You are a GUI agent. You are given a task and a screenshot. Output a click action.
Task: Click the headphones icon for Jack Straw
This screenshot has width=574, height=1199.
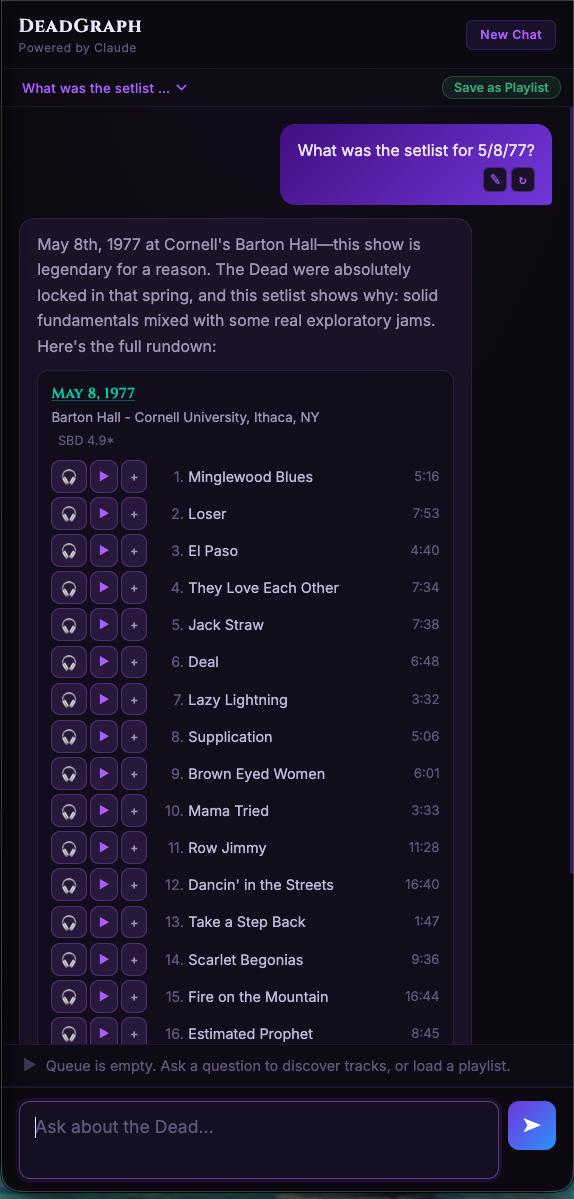(69, 625)
